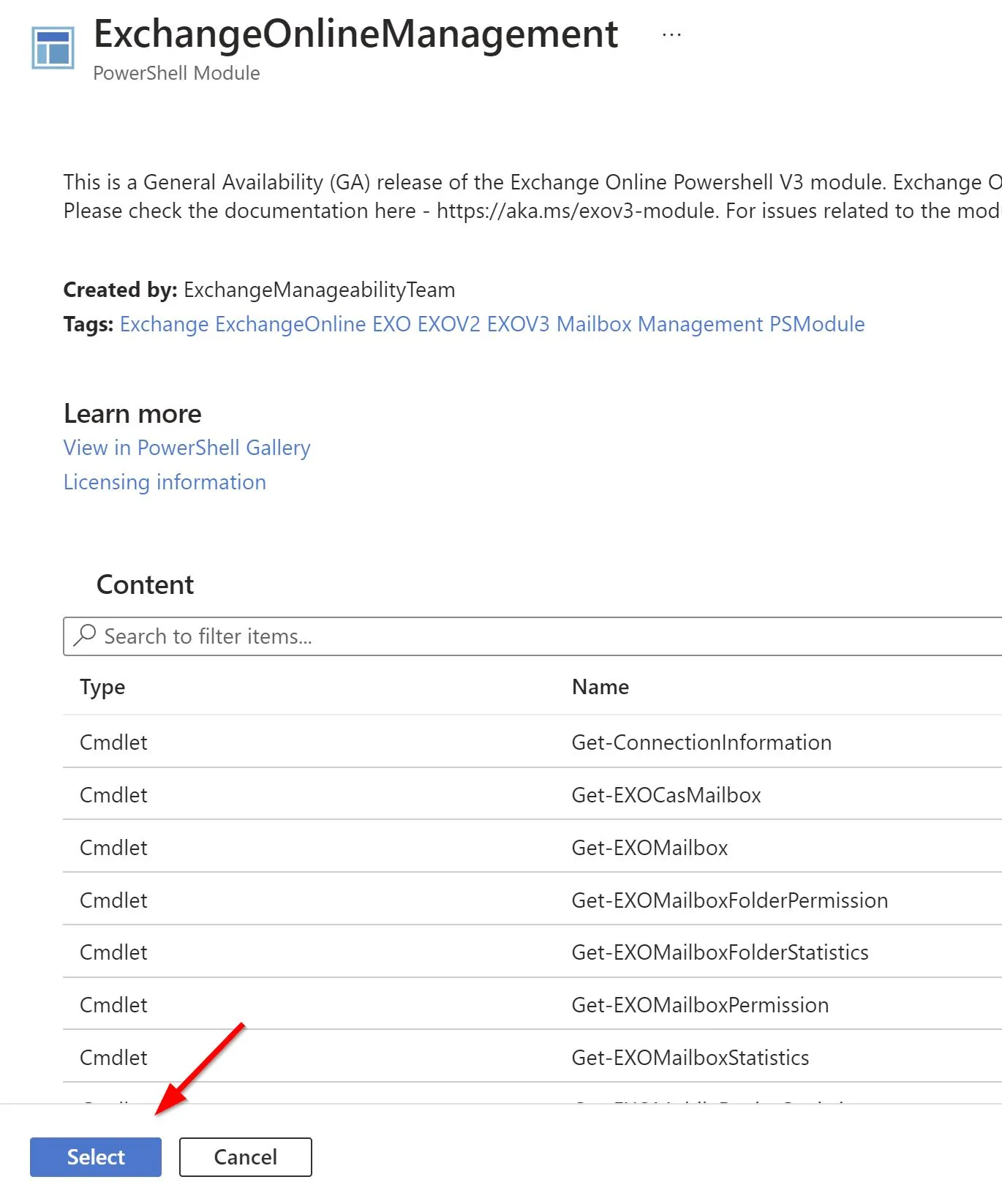The height and width of the screenshot is (1204, 1002).
Task: Click Cmdlet type in Get-EXOMailbox row
Action: point(113,848)
